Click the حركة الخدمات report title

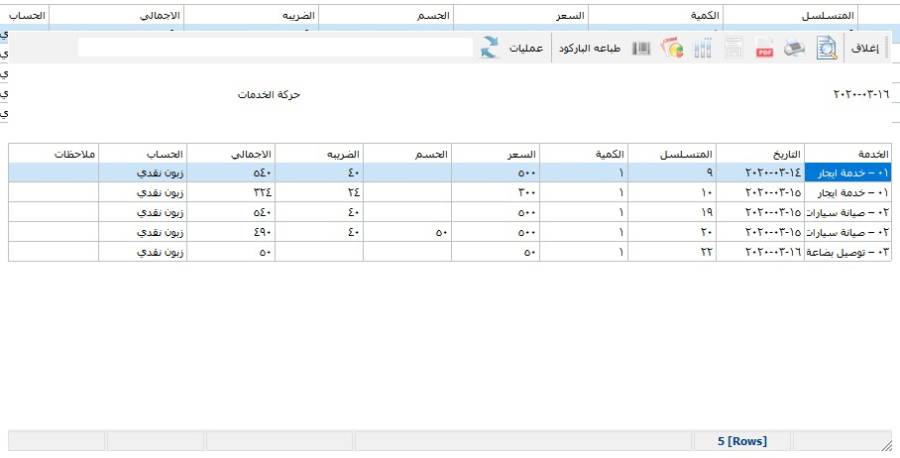point(269,95)
